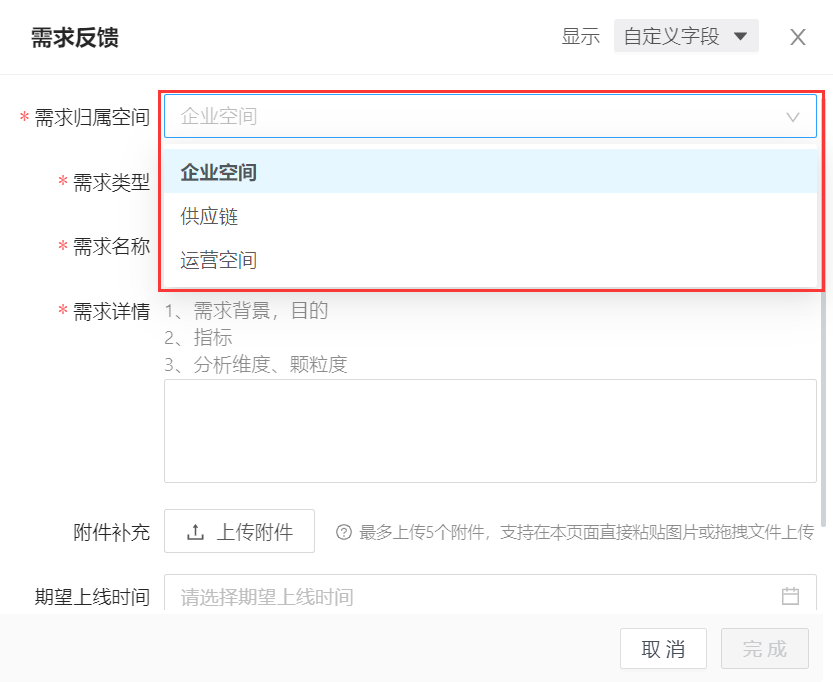Image resolution: width=833 pixels, height=682 pixels.
Task: Click the 期望上线时间 date input
Action: (x=470, y=597)
